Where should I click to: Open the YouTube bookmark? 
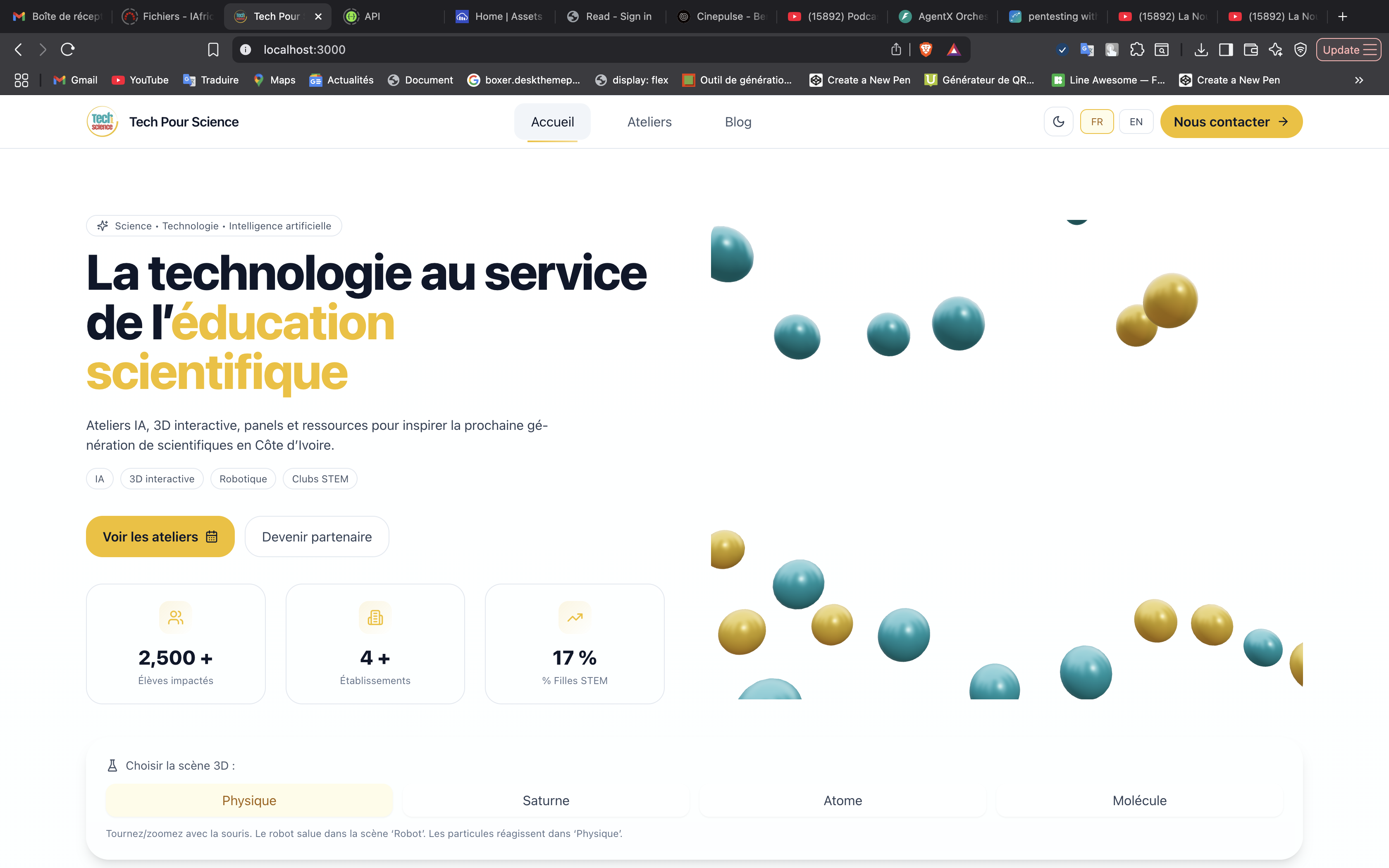[x=140, y=80]
